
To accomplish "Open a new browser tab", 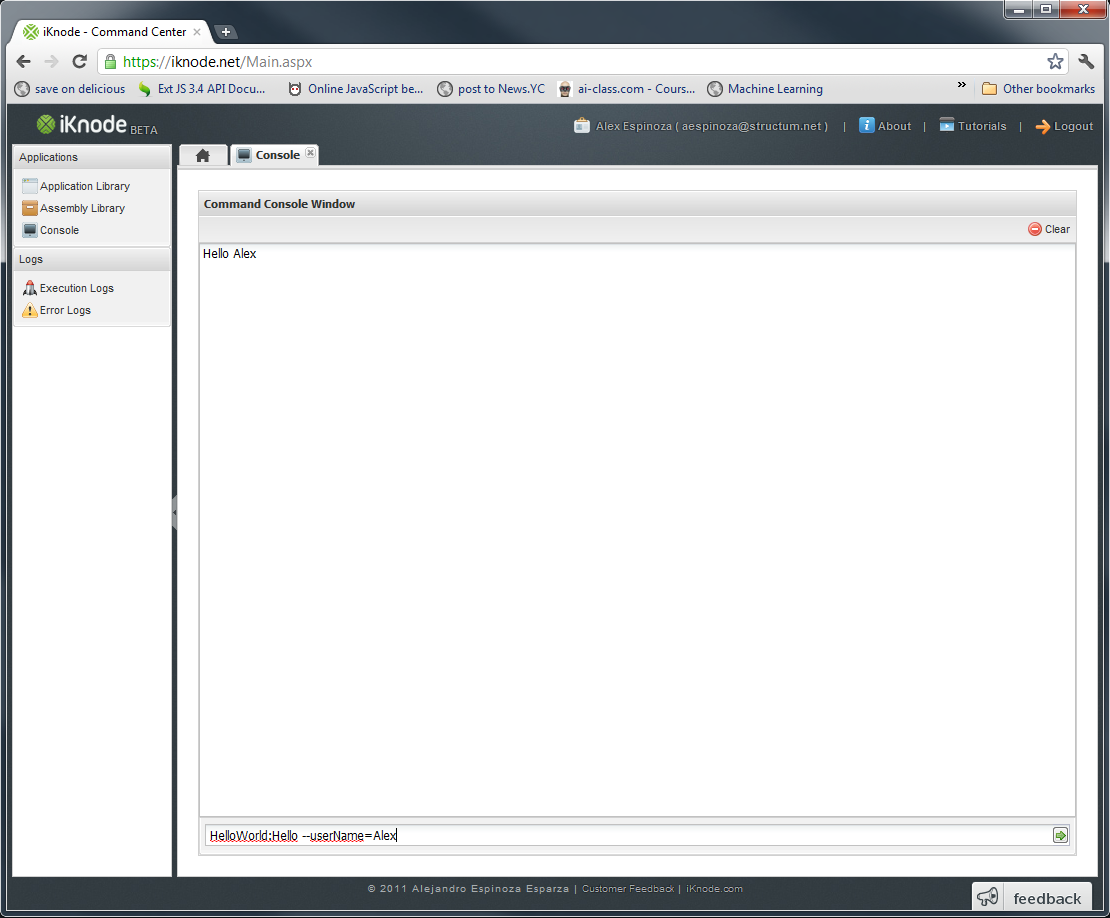I will click(226, 32).
